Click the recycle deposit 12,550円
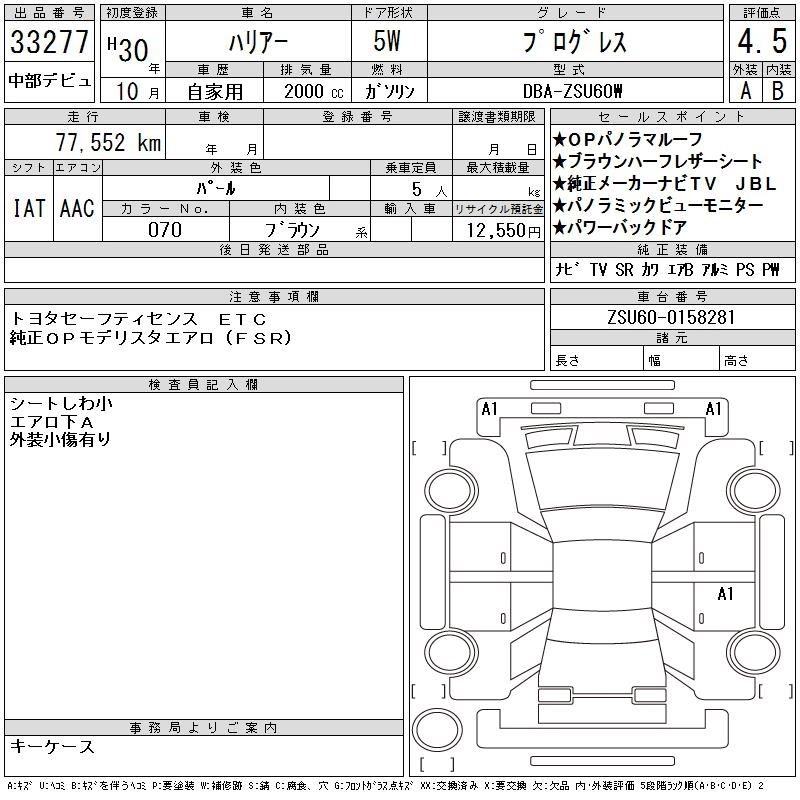This screenshot has width=800, height=800. [503, 231]
